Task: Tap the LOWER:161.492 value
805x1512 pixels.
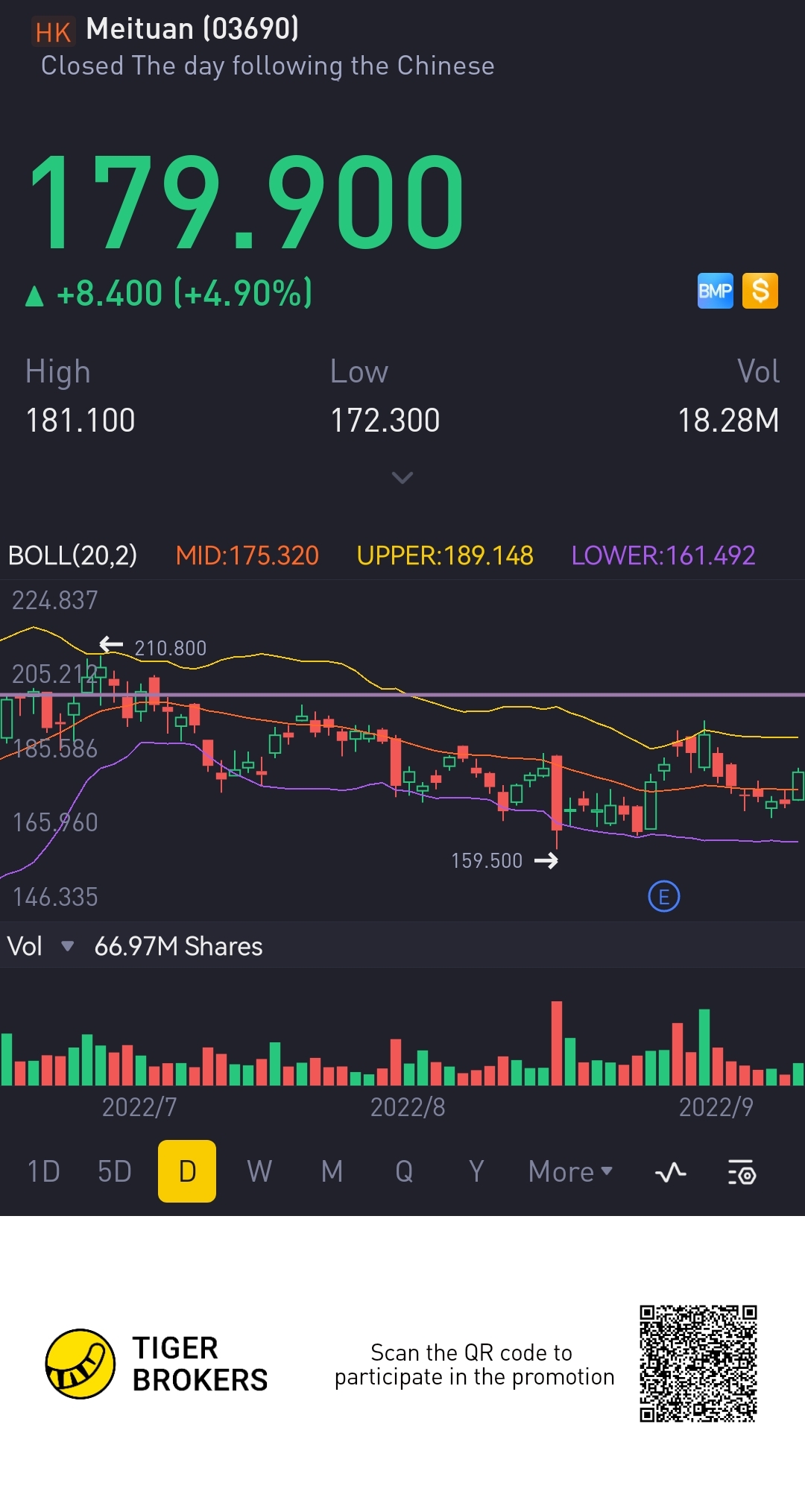Action: click(x=663, y=555)
